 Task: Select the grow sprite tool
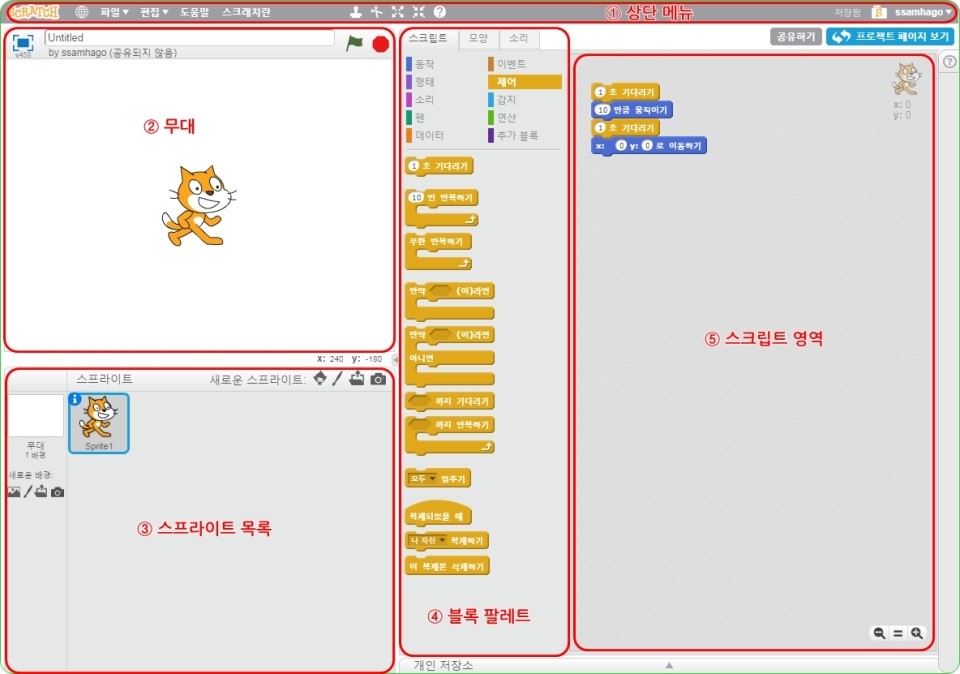(397, 12)
